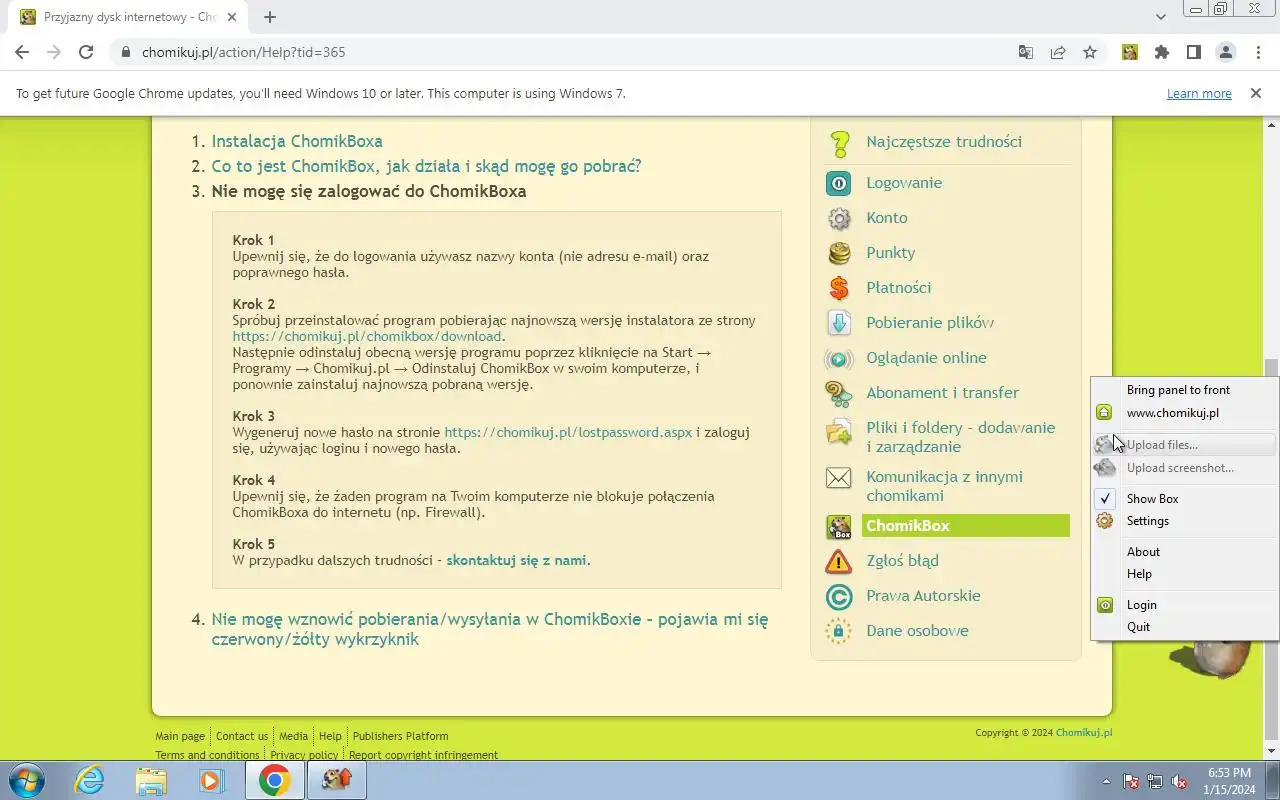
Task: Open the Windows Start menu
Action: [x=27, y=780]
